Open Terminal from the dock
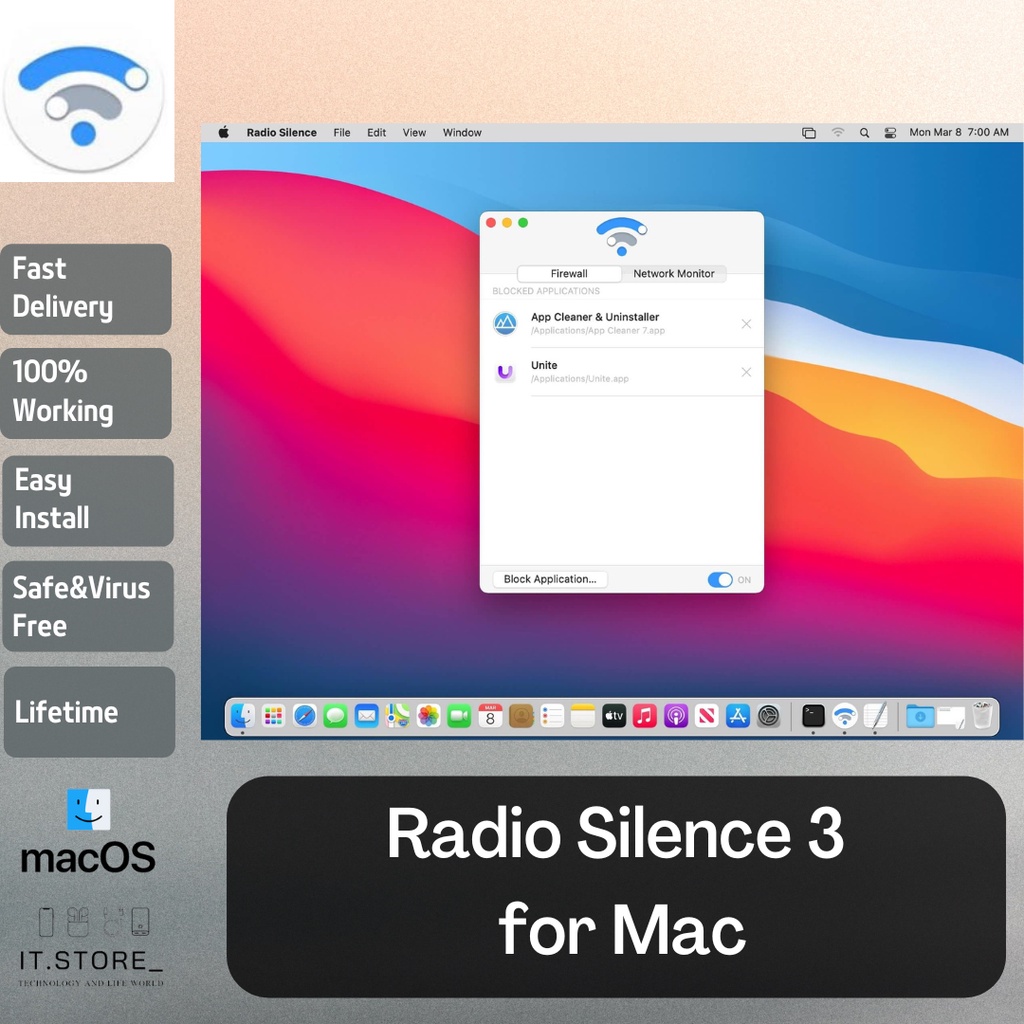This screenshot has width=1024, height=1024. click(x=814, y=716)
